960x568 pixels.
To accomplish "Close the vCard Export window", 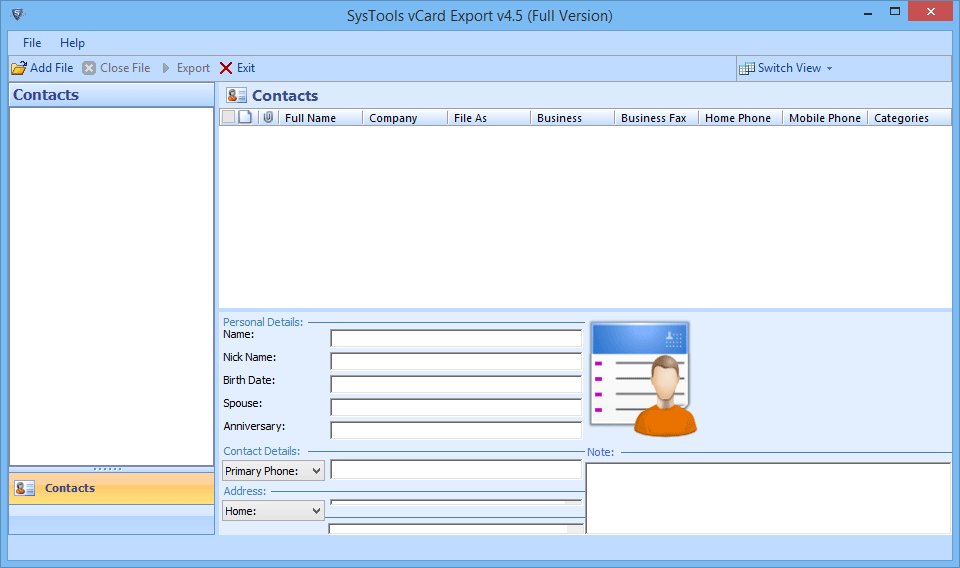I will point(931,12).
